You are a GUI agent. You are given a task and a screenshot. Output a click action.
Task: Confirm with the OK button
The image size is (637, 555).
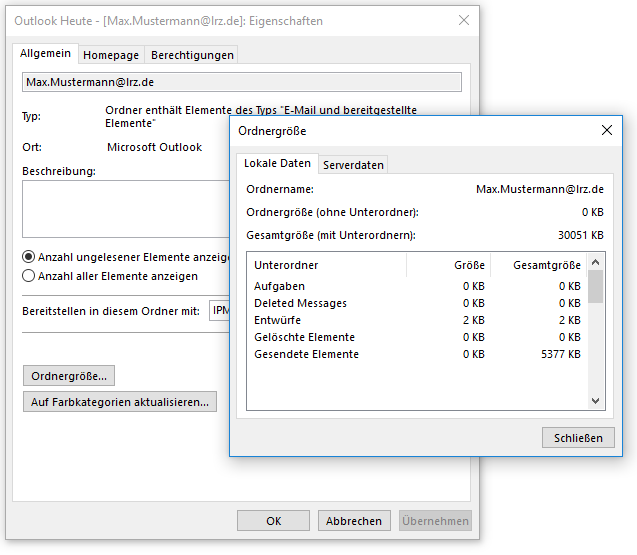tap(273, 521)
